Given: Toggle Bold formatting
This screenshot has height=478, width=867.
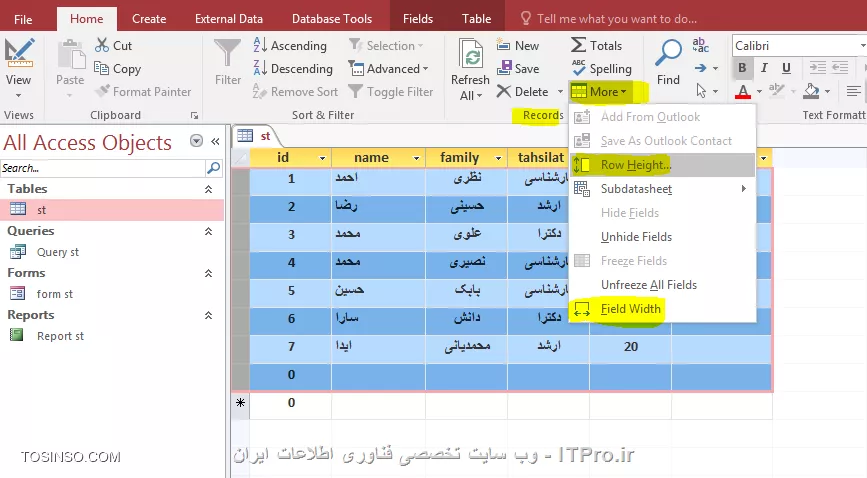Looking at the screenshot, I should pyautogui.click(x=742, y=68).
